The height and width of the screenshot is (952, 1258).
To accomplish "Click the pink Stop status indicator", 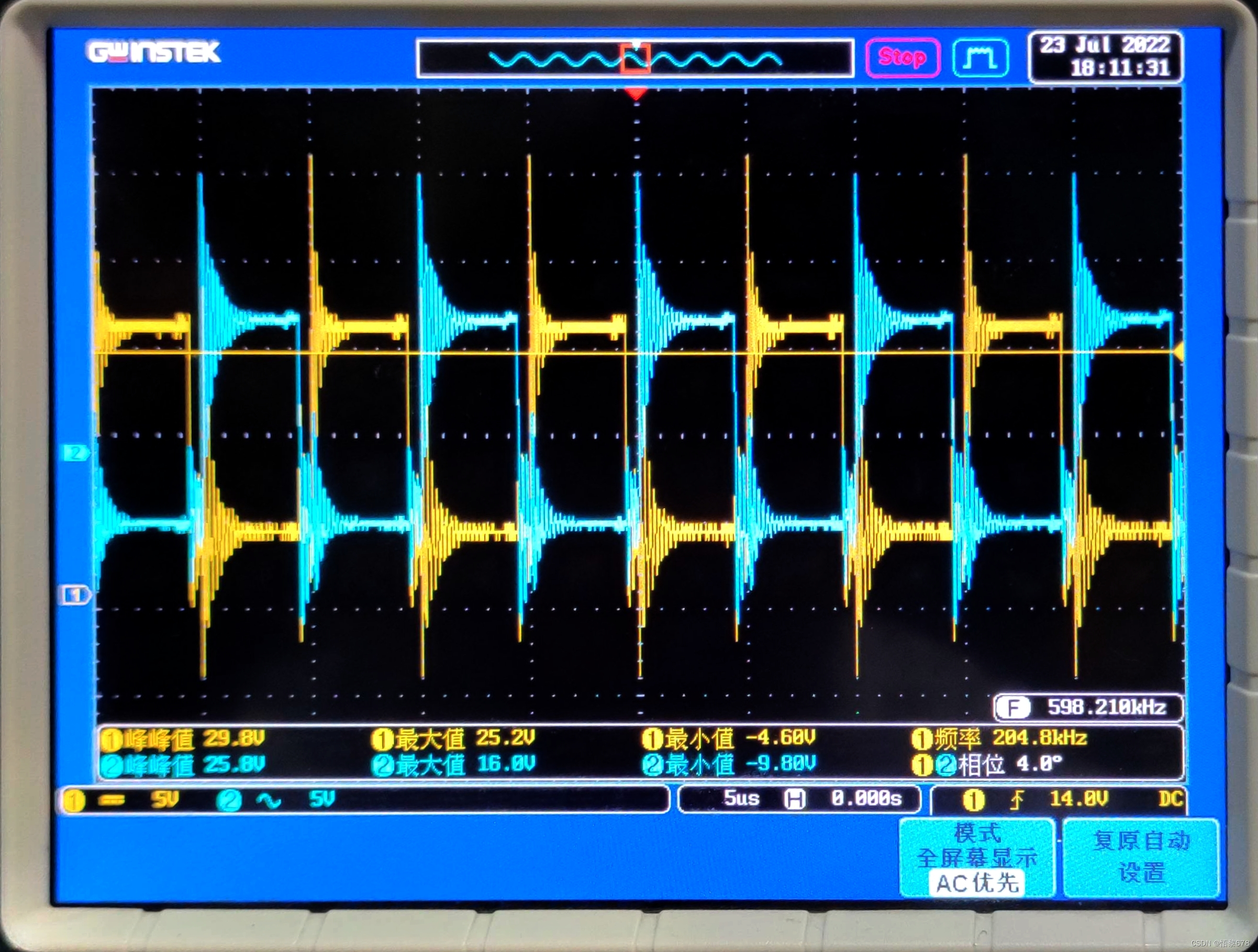I will click(902, 58).
